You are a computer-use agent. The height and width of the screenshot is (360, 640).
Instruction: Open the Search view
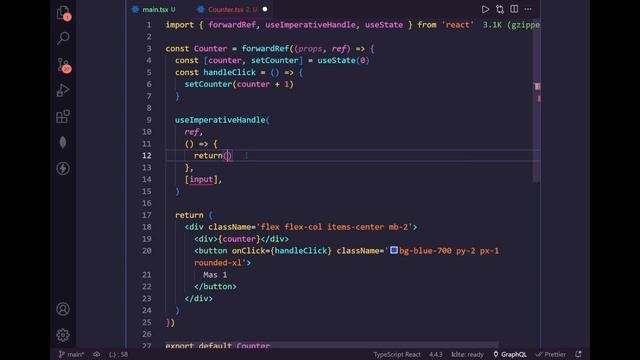pos(63,38)
